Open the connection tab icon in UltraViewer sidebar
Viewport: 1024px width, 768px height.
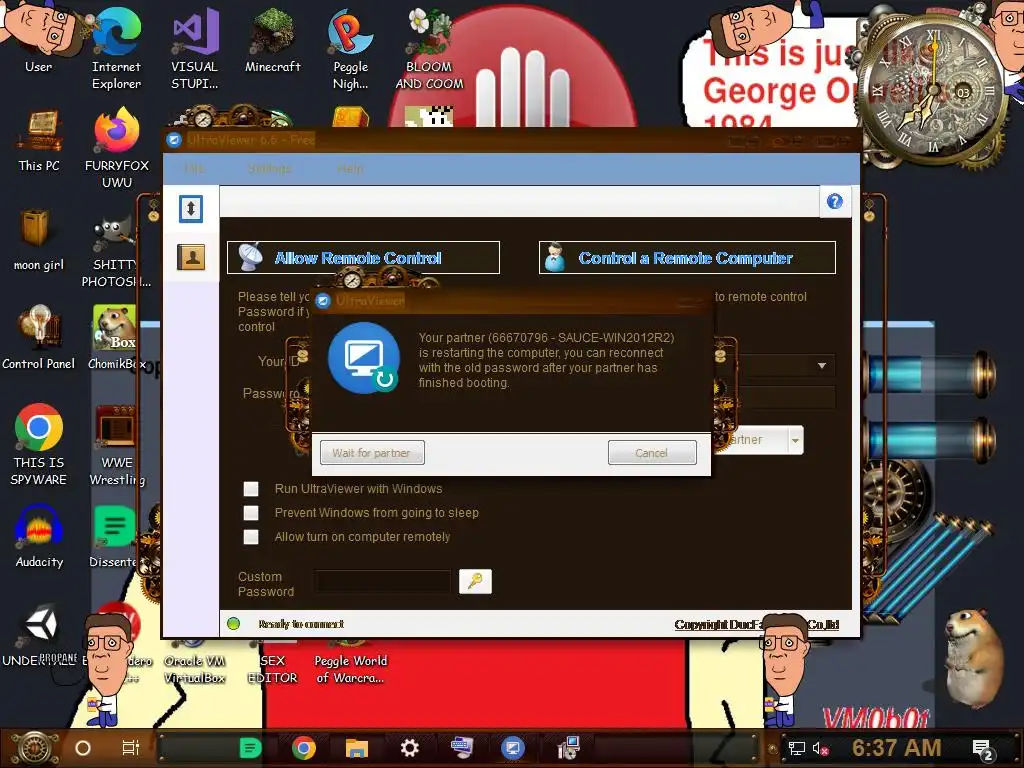[x=191, y=209]
